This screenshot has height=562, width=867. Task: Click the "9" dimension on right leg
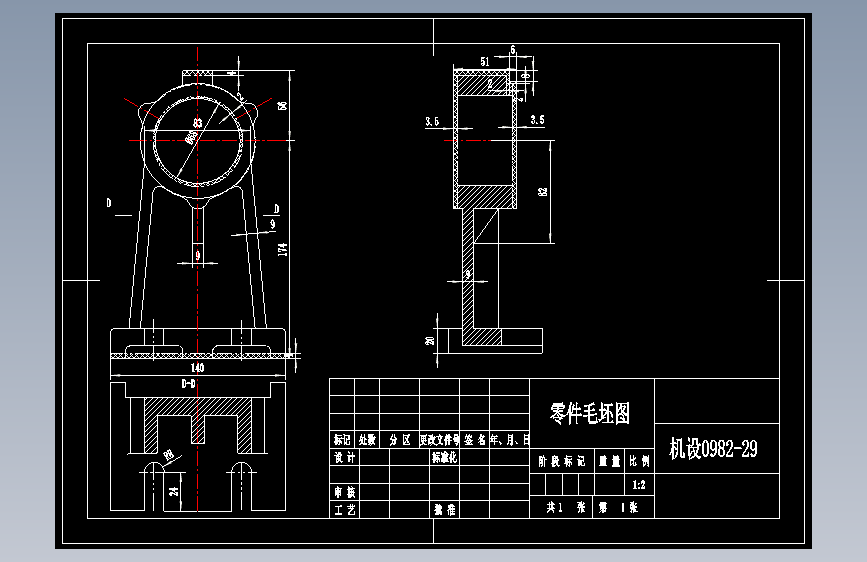click(x=273, y=223)
